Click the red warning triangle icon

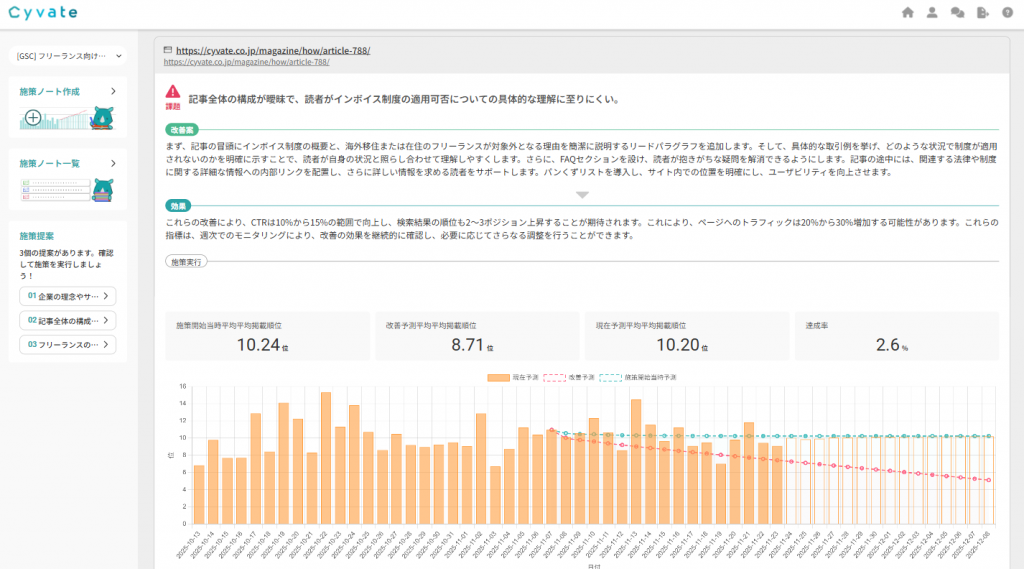click(174, 91)
